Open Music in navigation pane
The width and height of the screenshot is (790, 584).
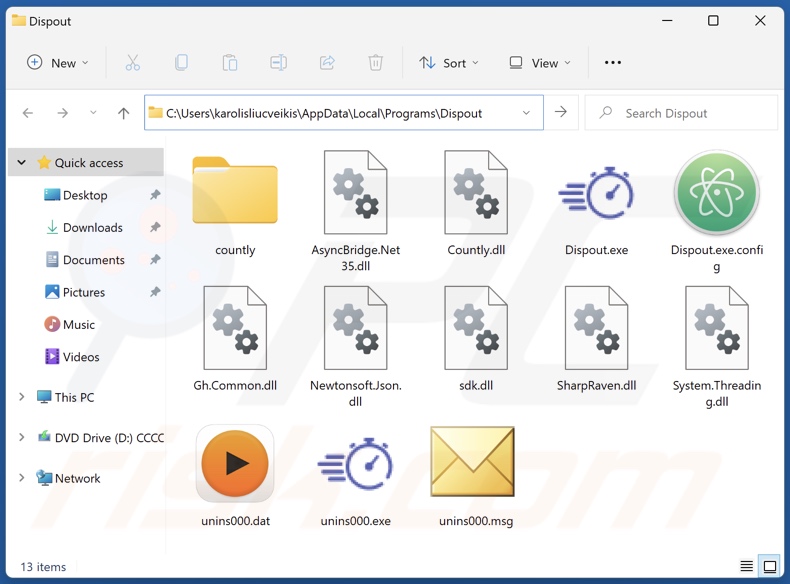[70, 324]
